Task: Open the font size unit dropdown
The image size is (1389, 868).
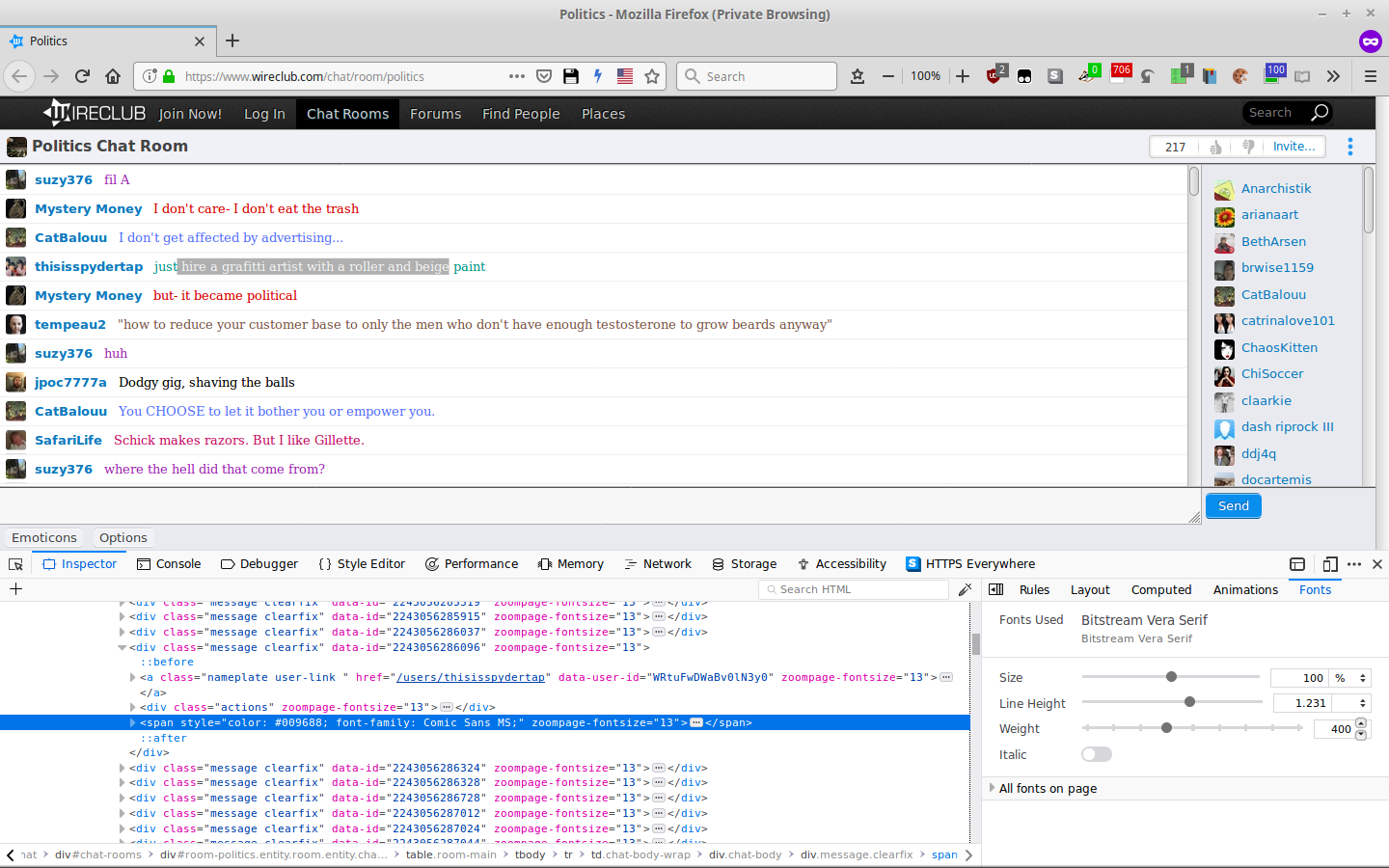Action: pyautogui.click(x=1350, y=678)
